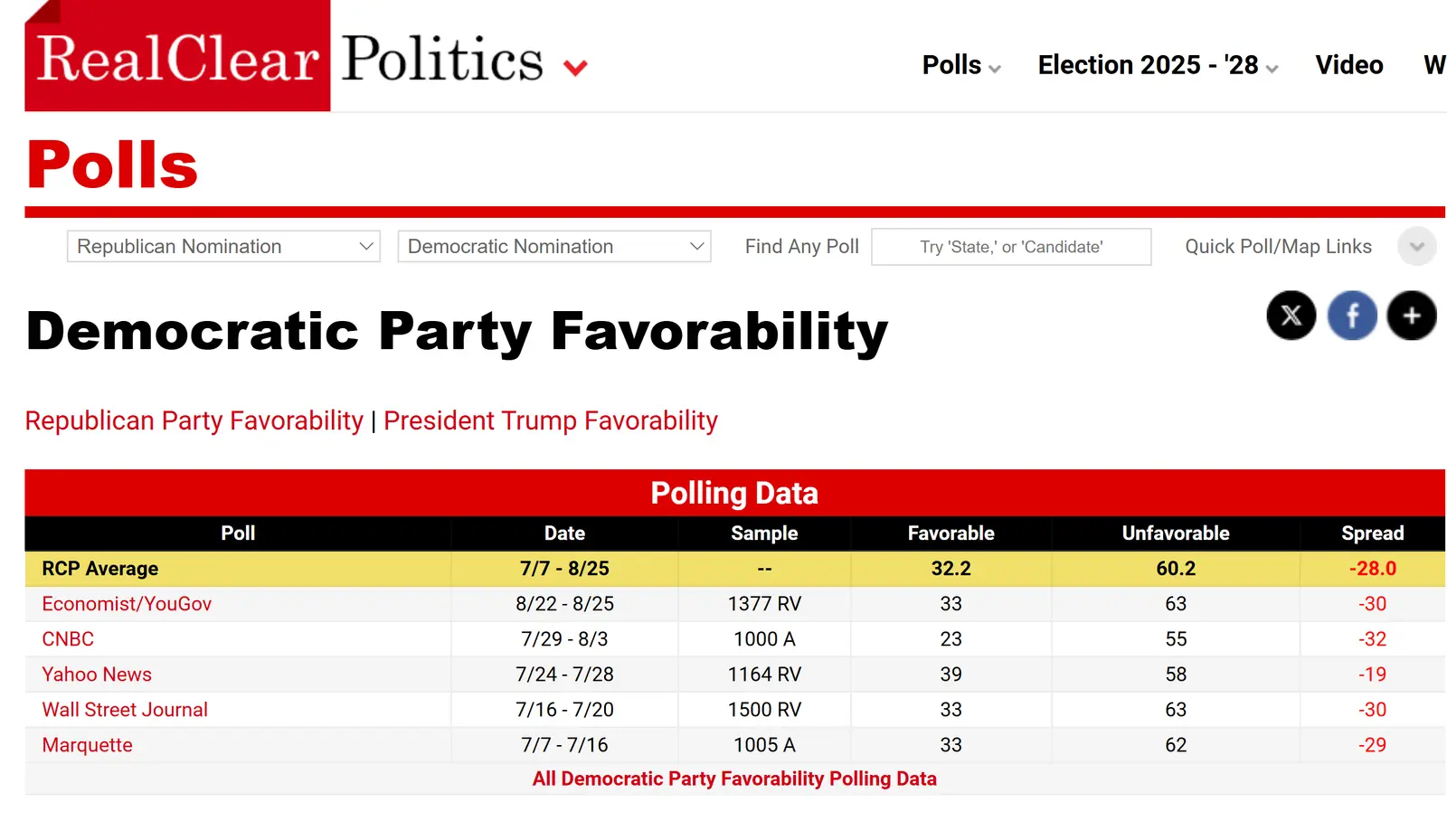Open the Election 2025 - '28 menu
Screen dimensions: 1447x840
point(1157,65)
